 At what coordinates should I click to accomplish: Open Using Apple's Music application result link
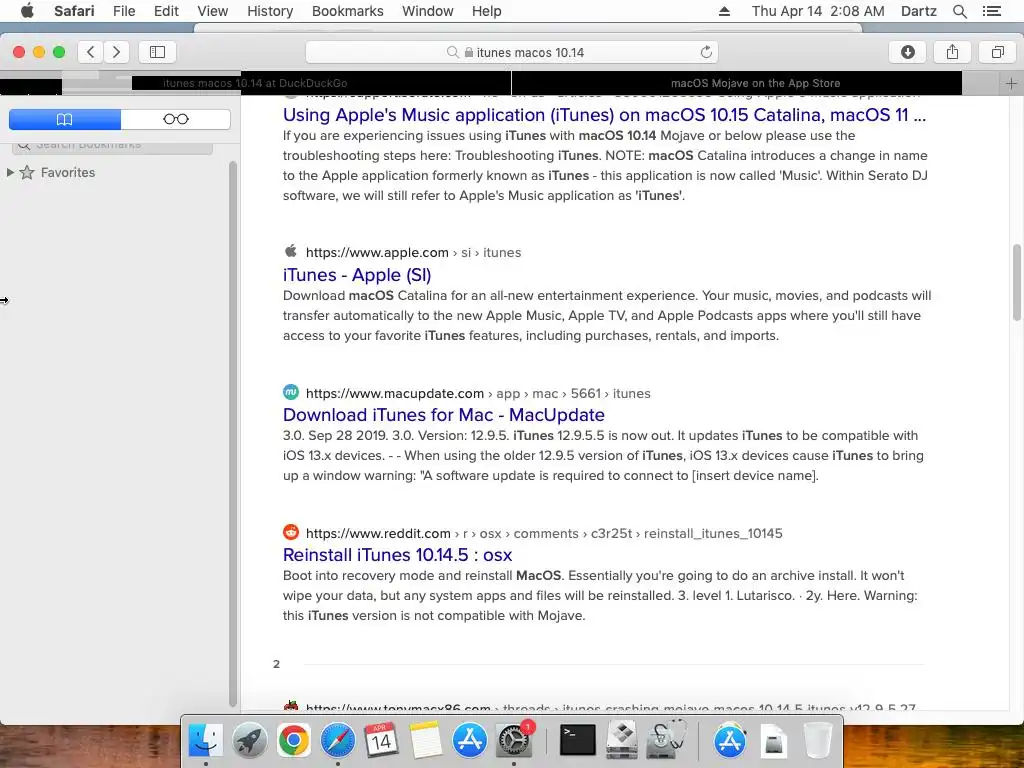(604, 115)
